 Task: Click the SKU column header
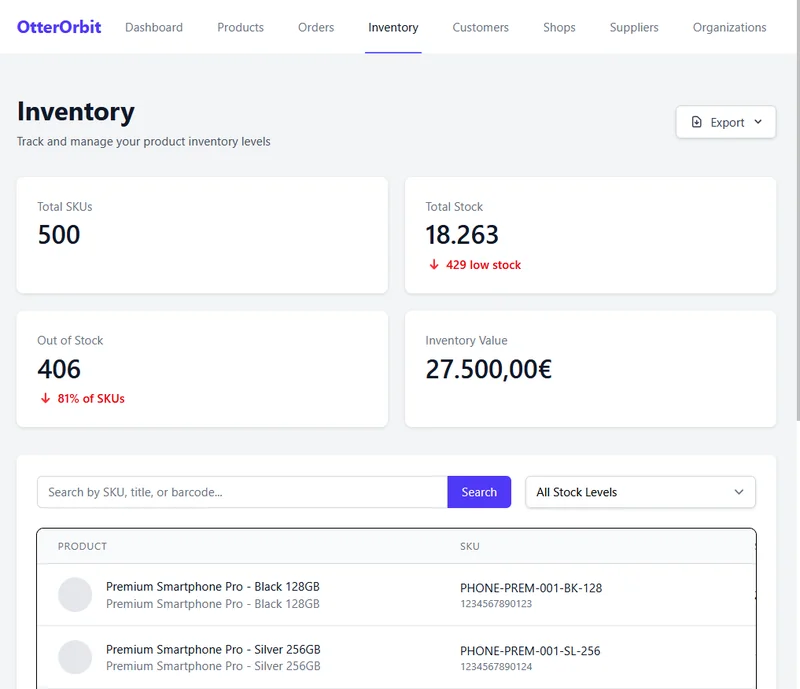[469, 546]
